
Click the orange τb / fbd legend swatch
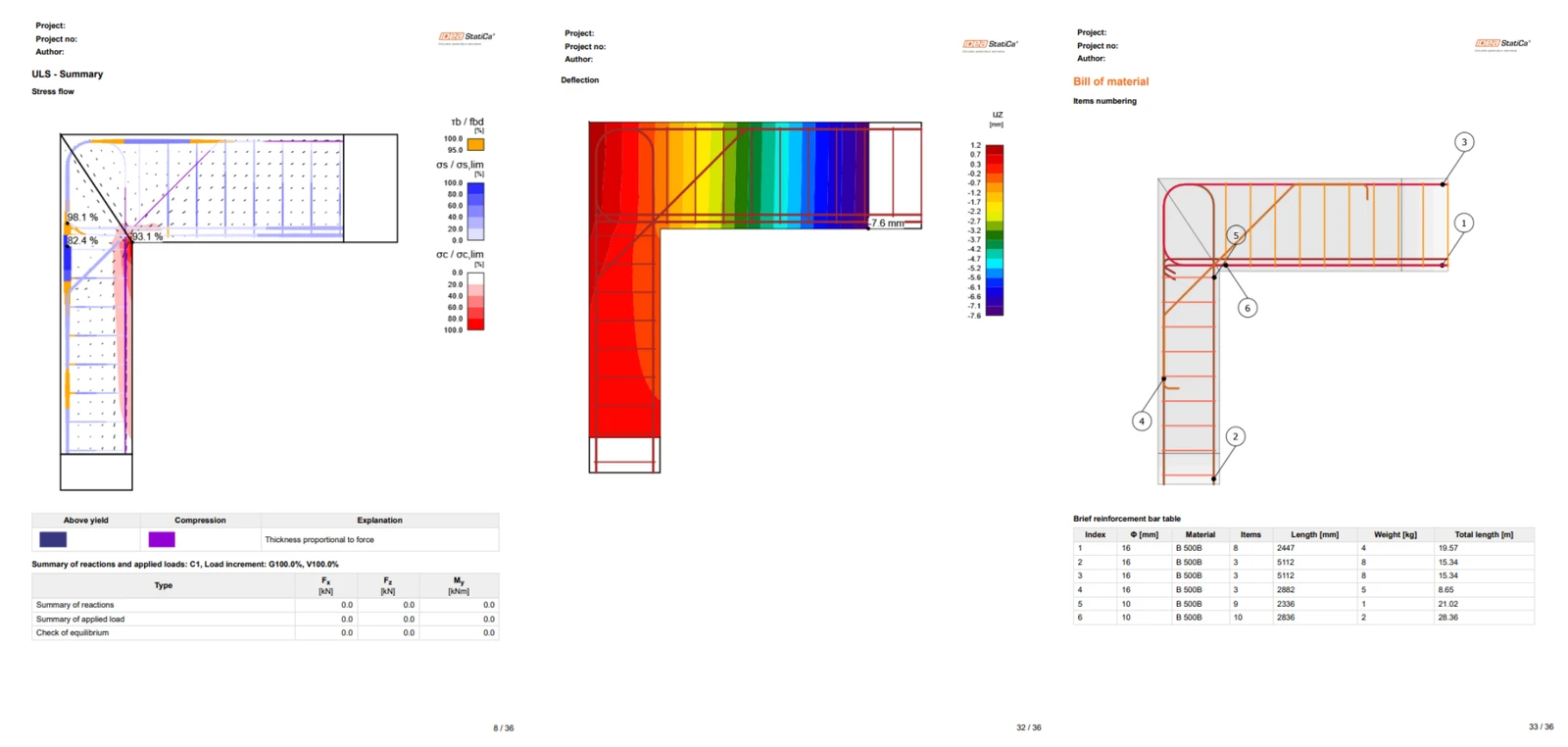pos(475,144)
